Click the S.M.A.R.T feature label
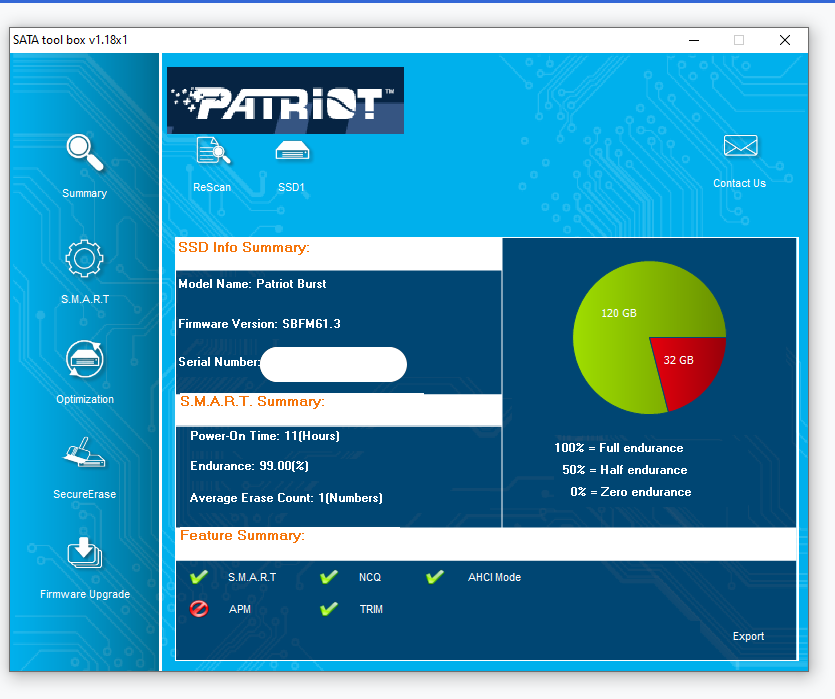 pyautogui.click(x=252, y=577)
